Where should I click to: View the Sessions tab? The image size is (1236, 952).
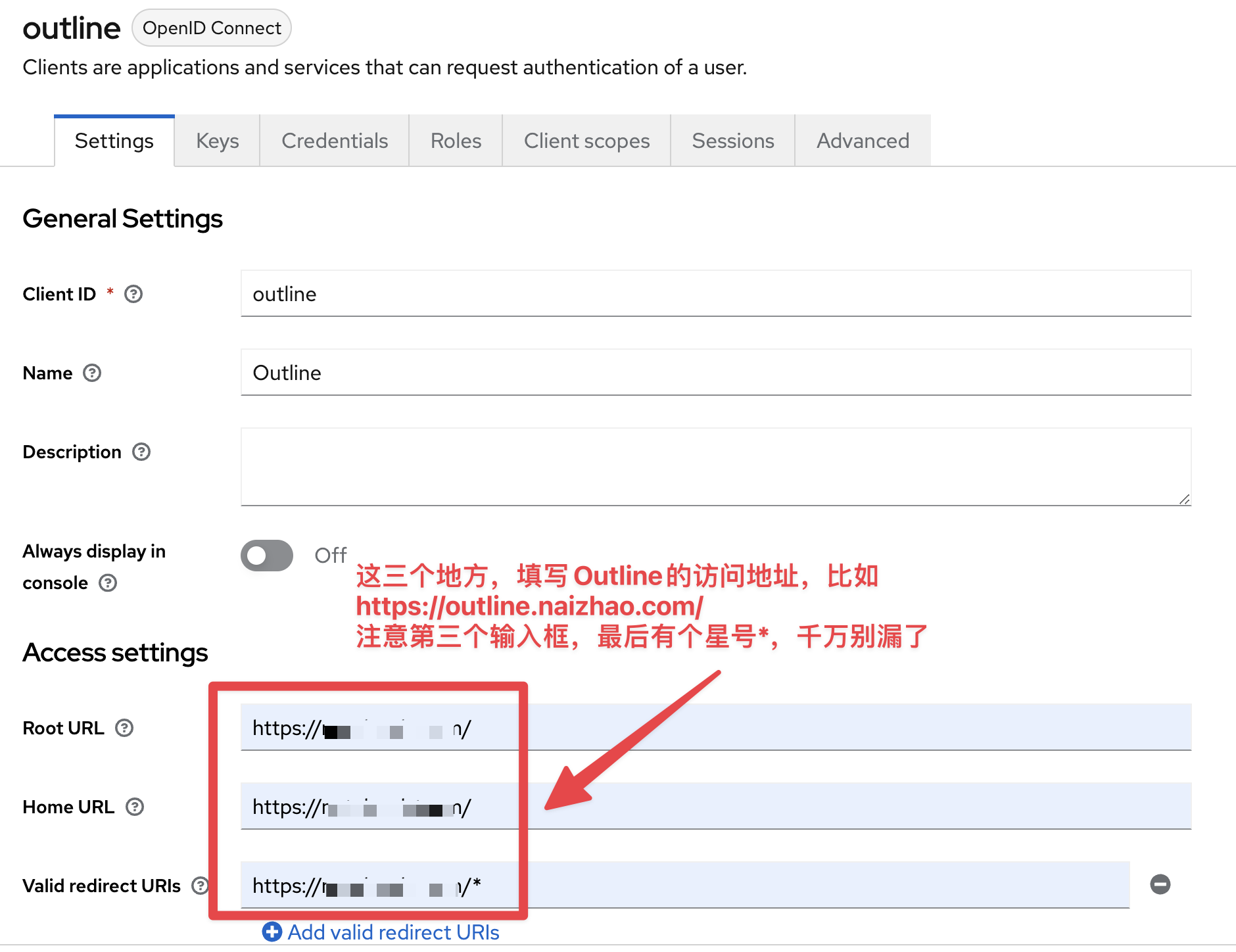tap(732, 141)
